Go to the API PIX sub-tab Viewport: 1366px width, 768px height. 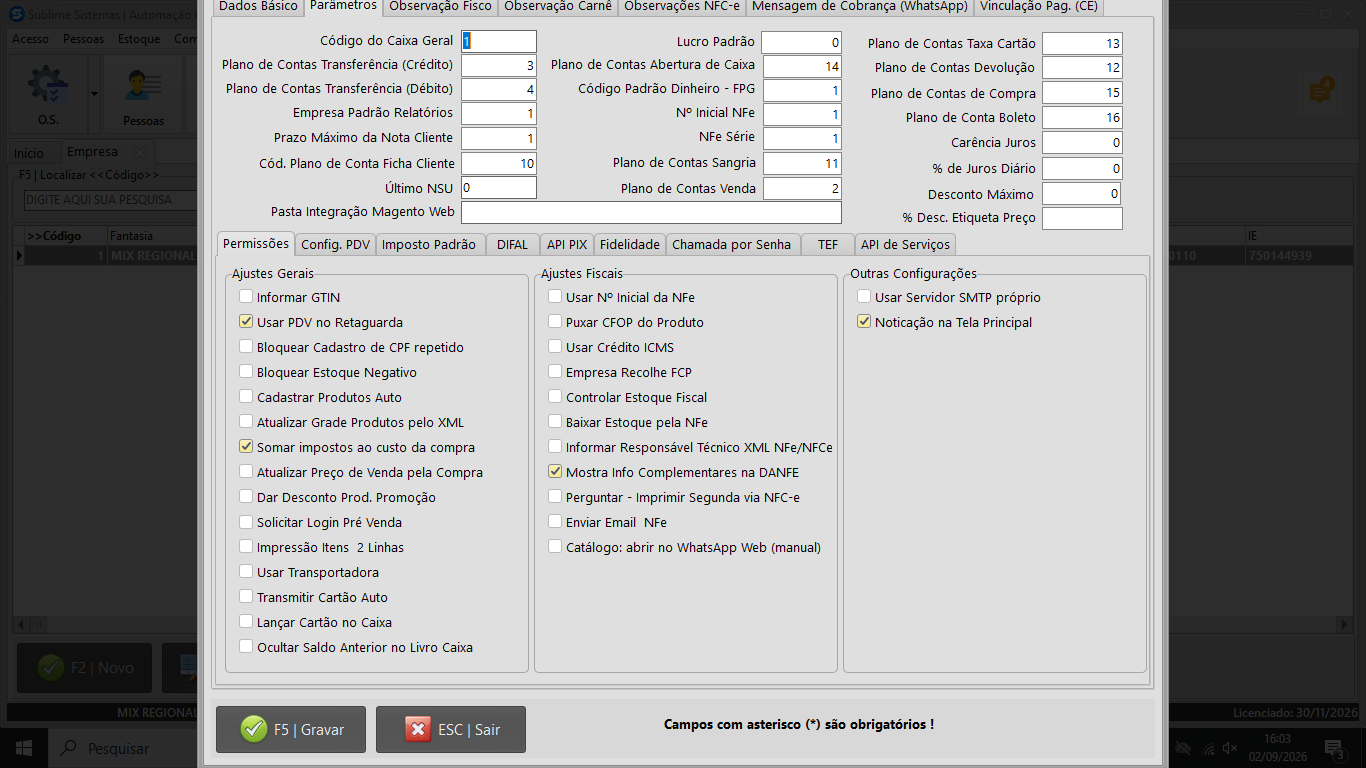[x=567, y=245]
